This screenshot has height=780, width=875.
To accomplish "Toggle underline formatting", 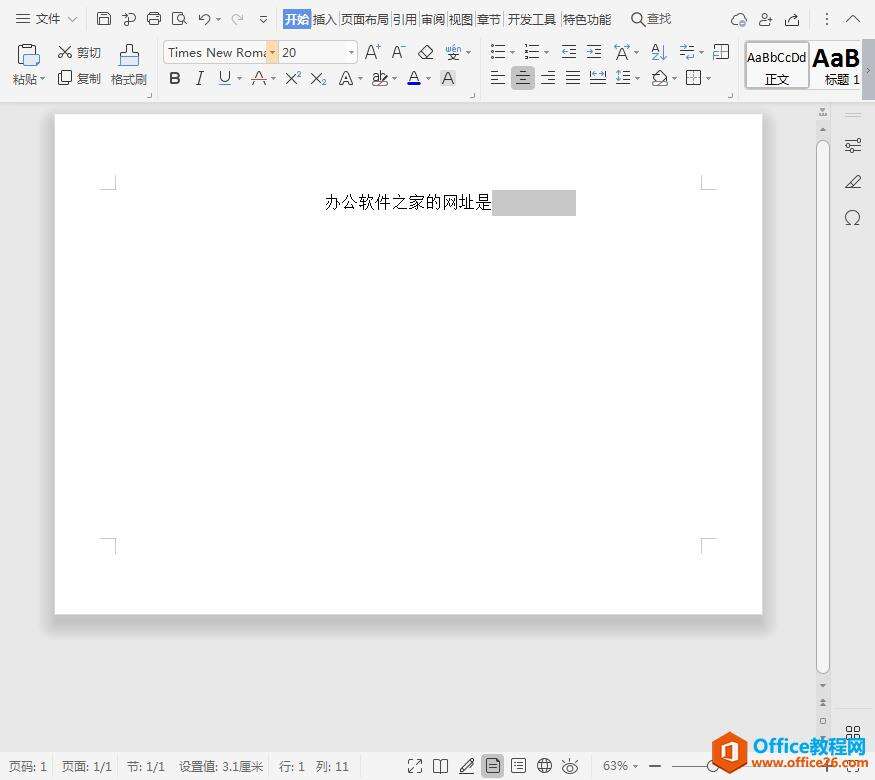I will (x=225, y=78).
